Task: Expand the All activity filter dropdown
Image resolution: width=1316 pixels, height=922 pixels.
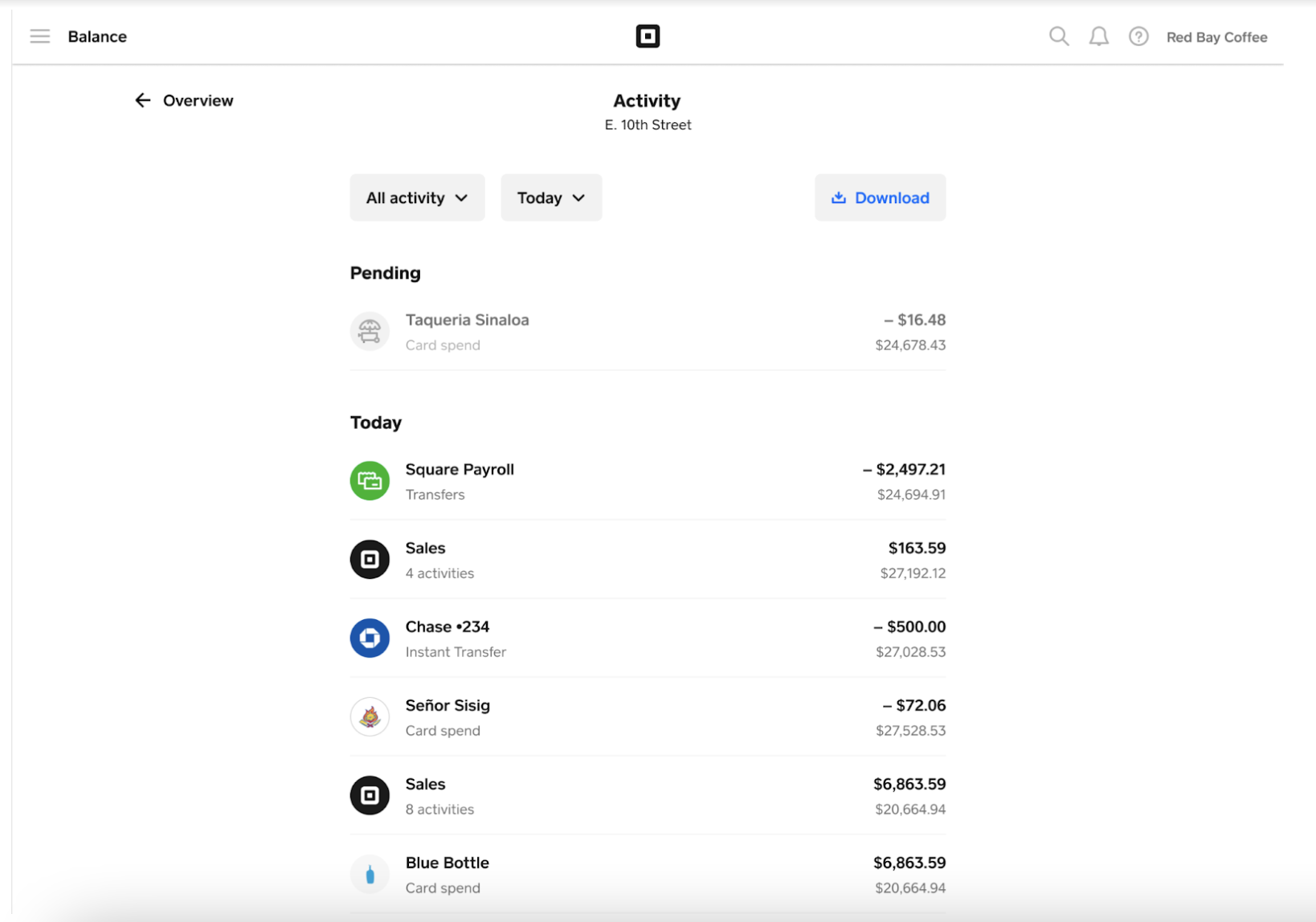Action: tap(417, 198)
